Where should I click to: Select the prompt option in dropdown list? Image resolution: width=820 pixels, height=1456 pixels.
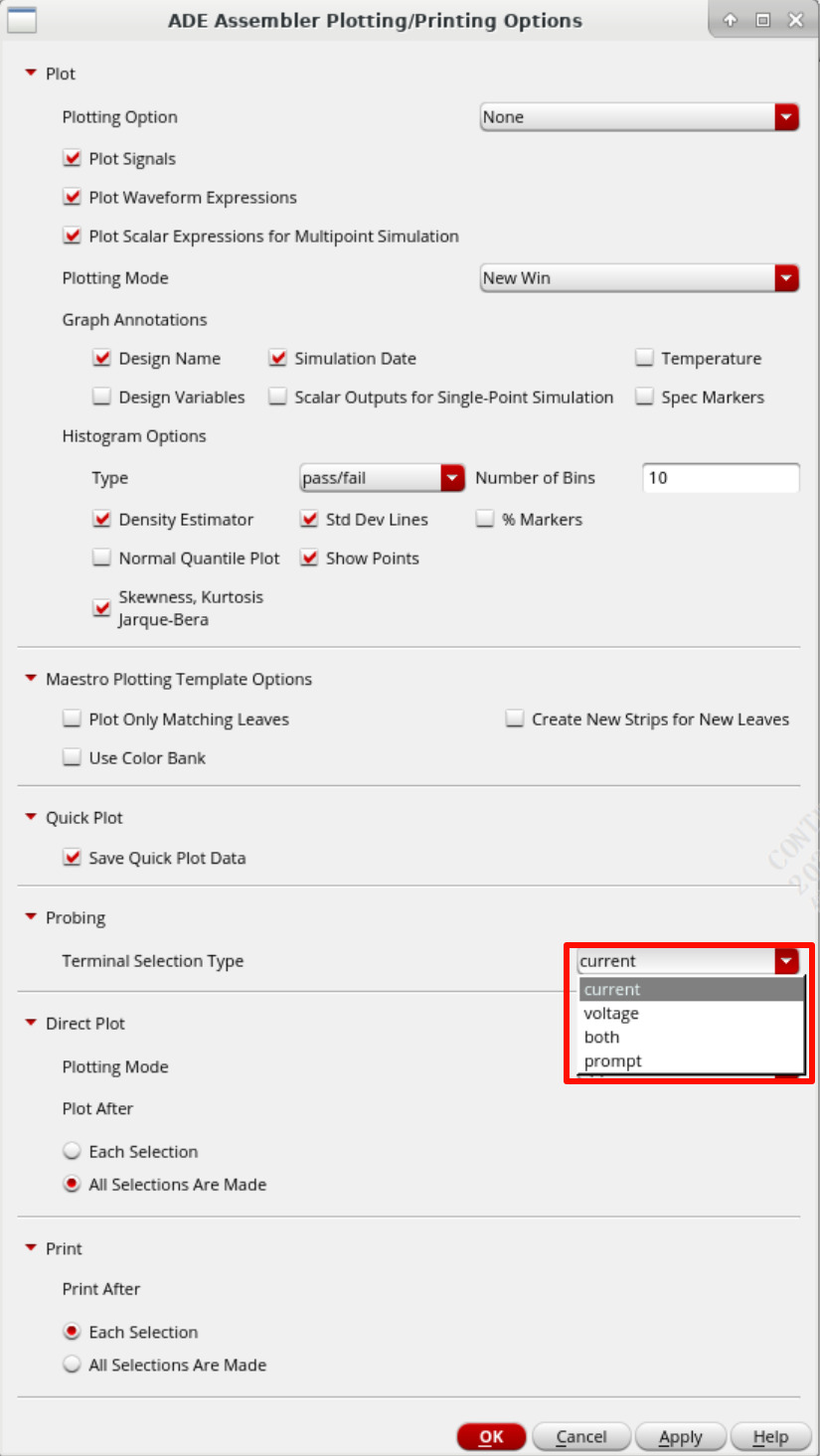click(x=613, y=1061)
